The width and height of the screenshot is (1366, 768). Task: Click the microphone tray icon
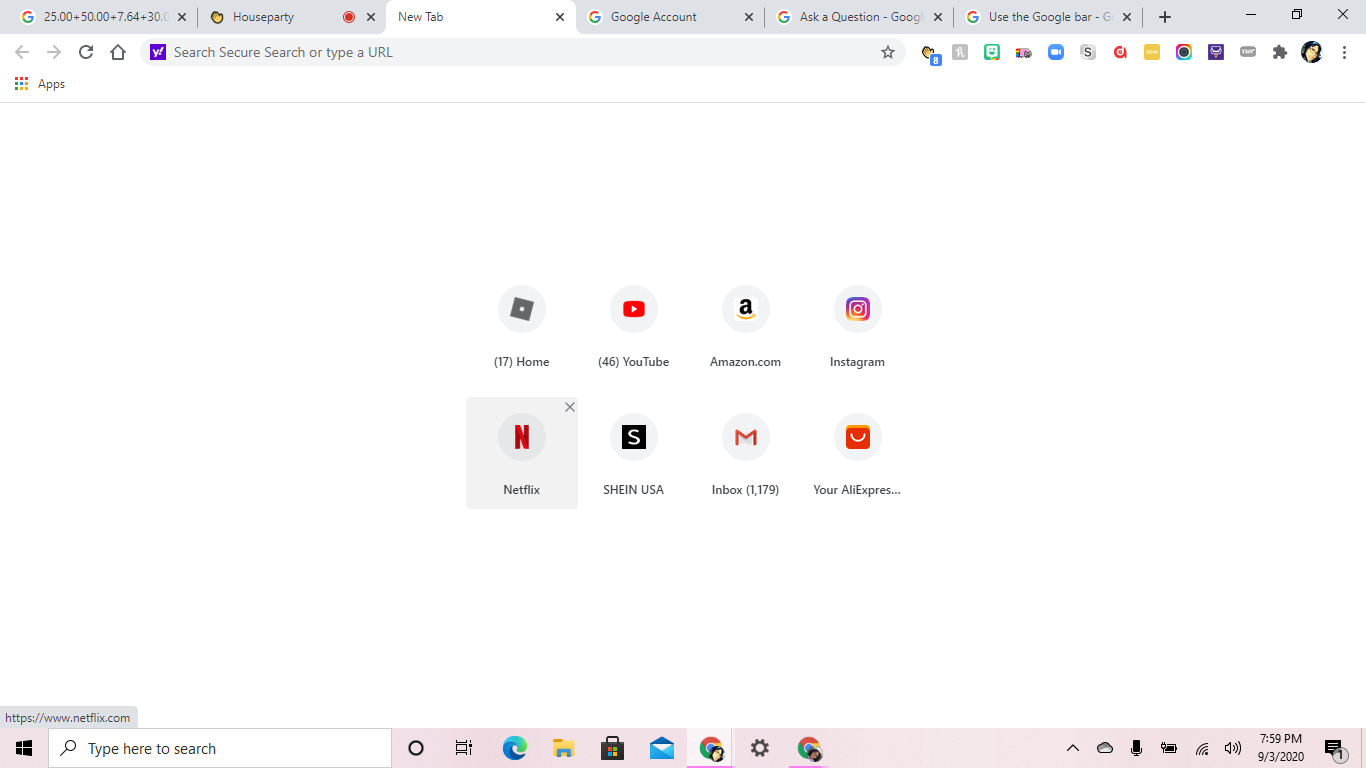coord(1137,748)
